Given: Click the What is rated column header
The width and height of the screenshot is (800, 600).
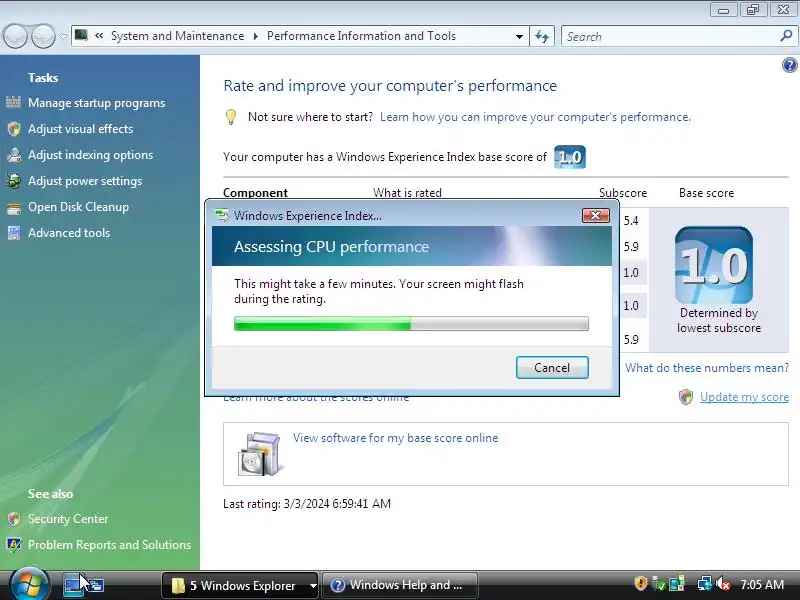Looking at the screenshot, I should point(407,193).
